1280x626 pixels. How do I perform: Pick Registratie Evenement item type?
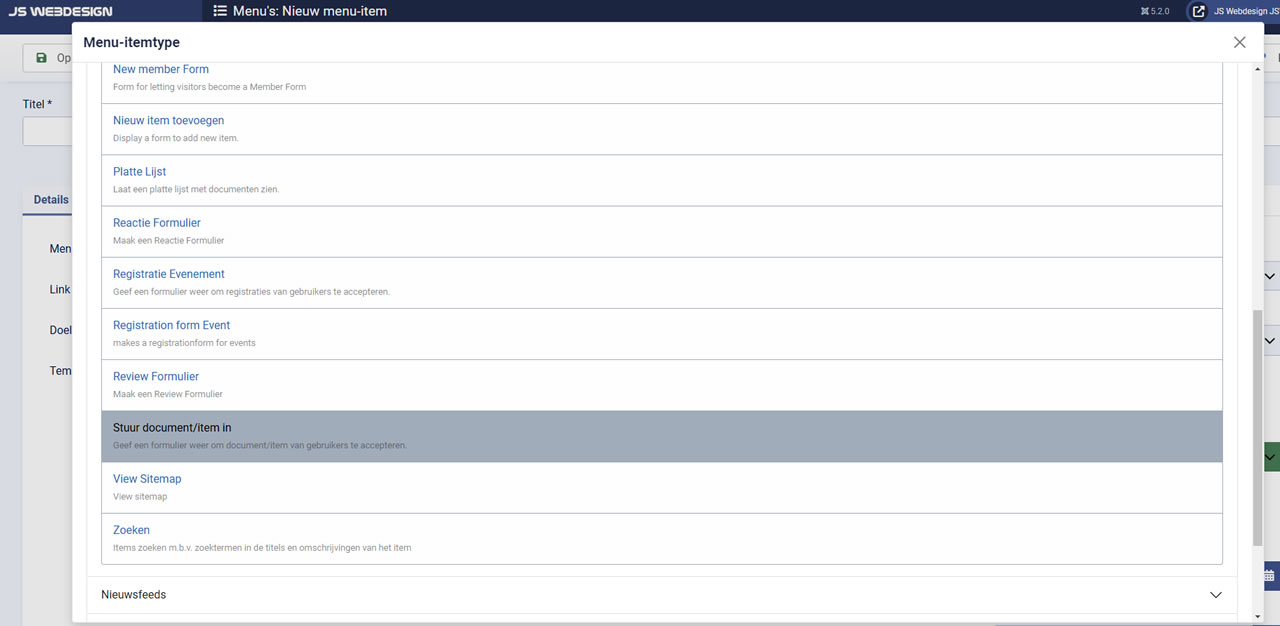tap(169, 273)
